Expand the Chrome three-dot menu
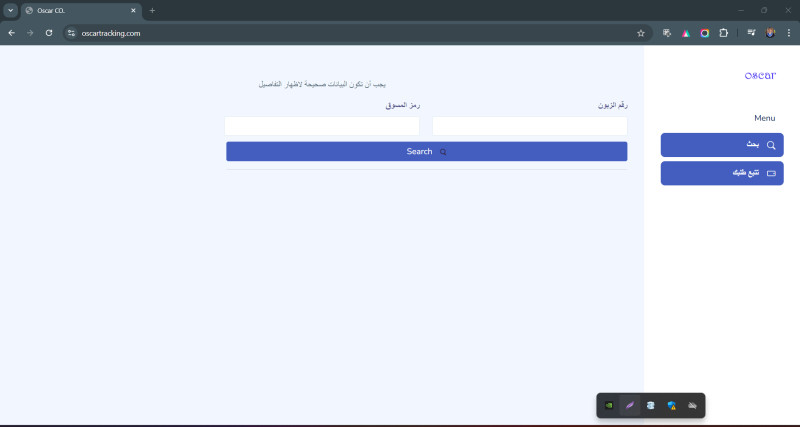Viewport: 800px width, 427px height. click(x=788, y=33)
